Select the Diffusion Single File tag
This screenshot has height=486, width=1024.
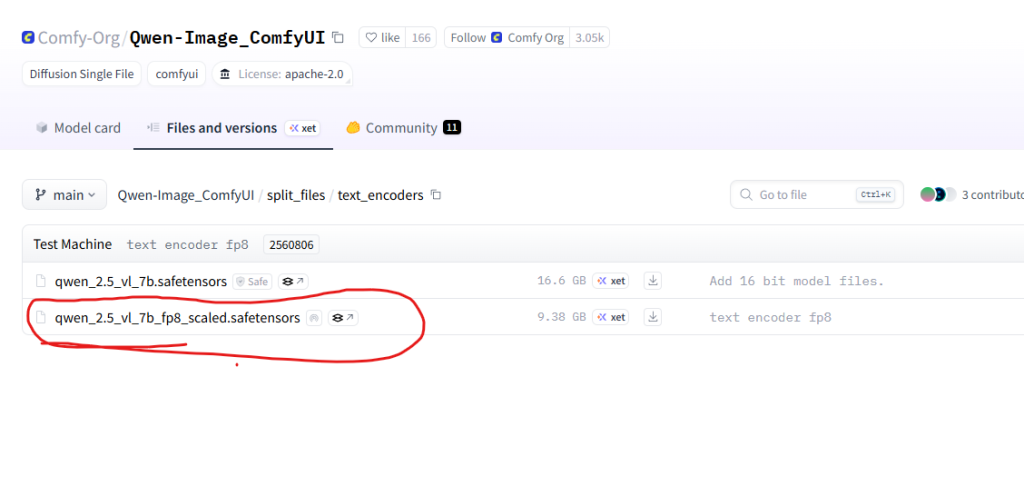coord(81,74)
